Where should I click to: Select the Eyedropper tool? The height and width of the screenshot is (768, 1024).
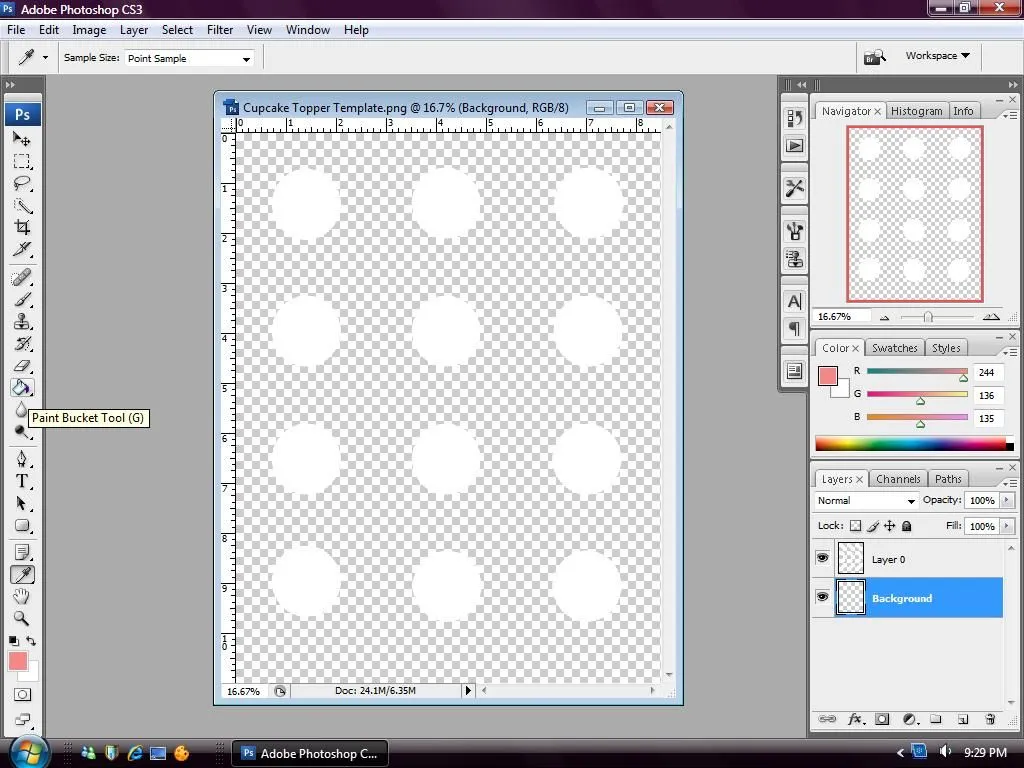click(22, 574)
